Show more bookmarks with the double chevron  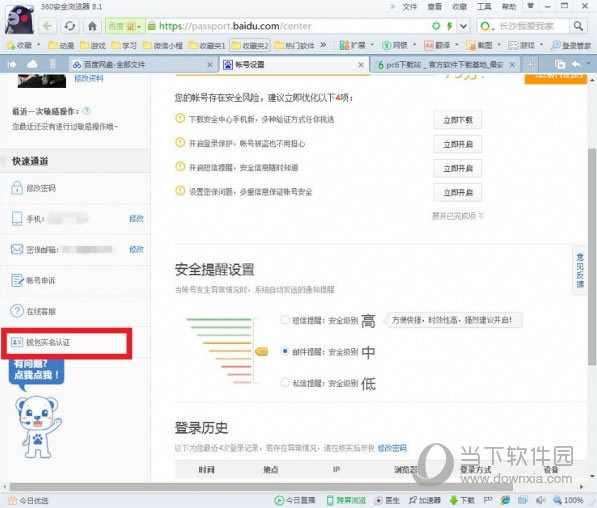[323, 45]
